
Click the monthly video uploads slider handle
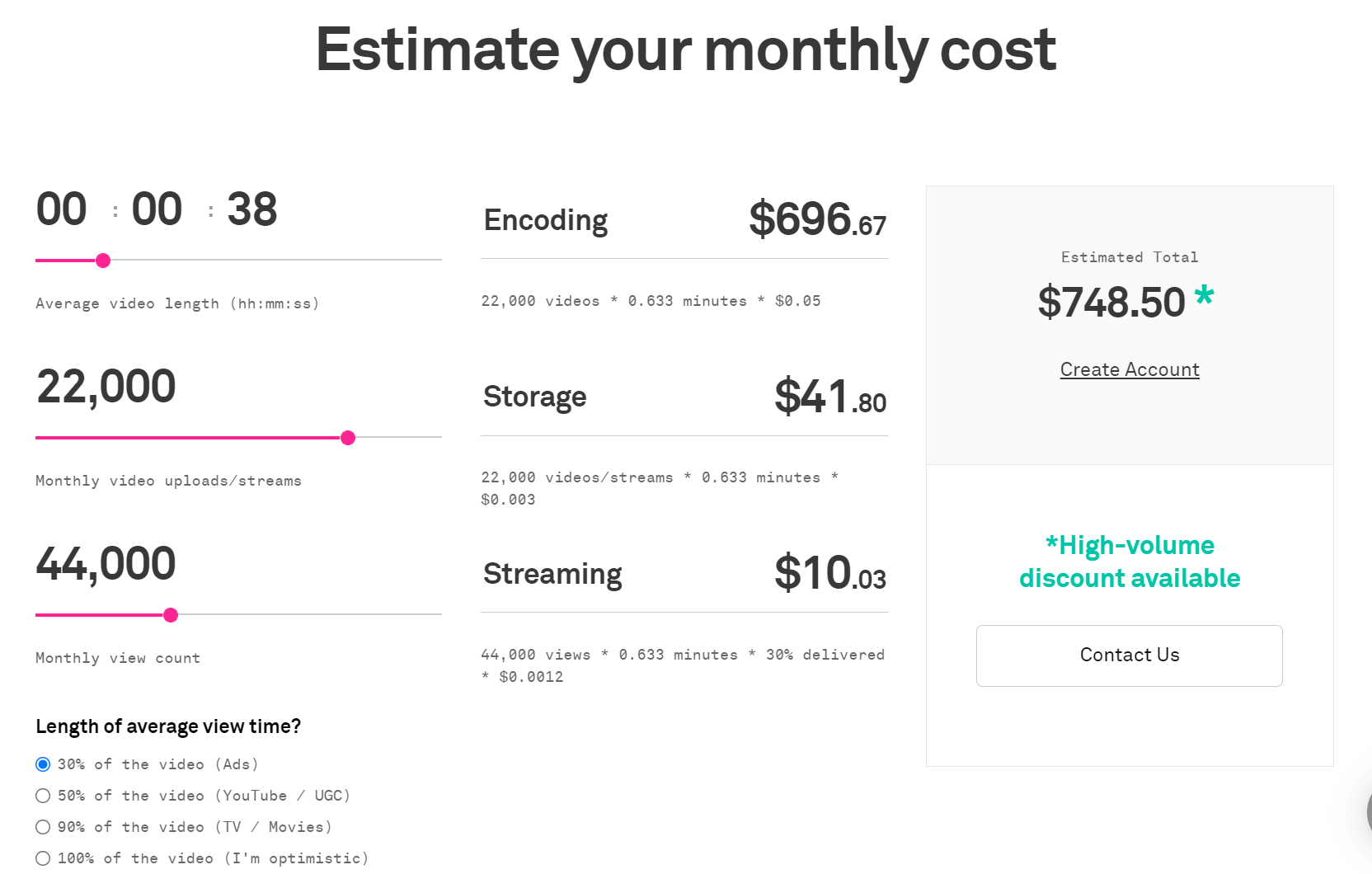(x=348, y=438)
